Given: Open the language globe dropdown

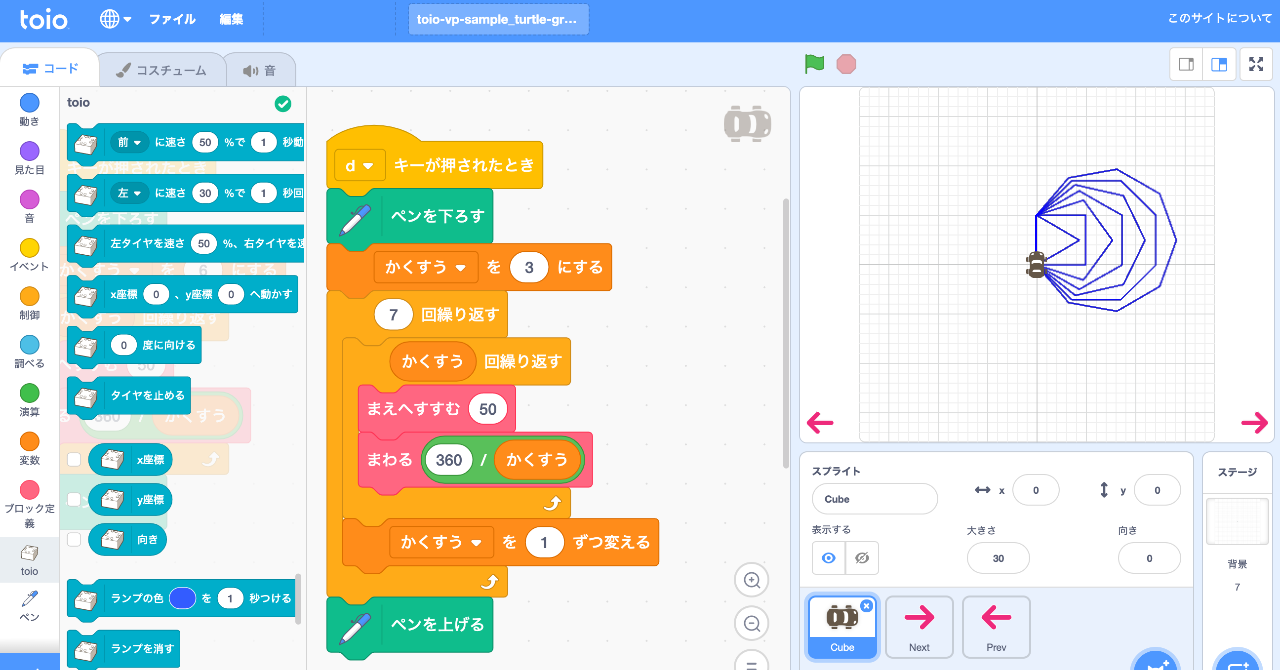Looking at the screenshot, I should [113, 18].
